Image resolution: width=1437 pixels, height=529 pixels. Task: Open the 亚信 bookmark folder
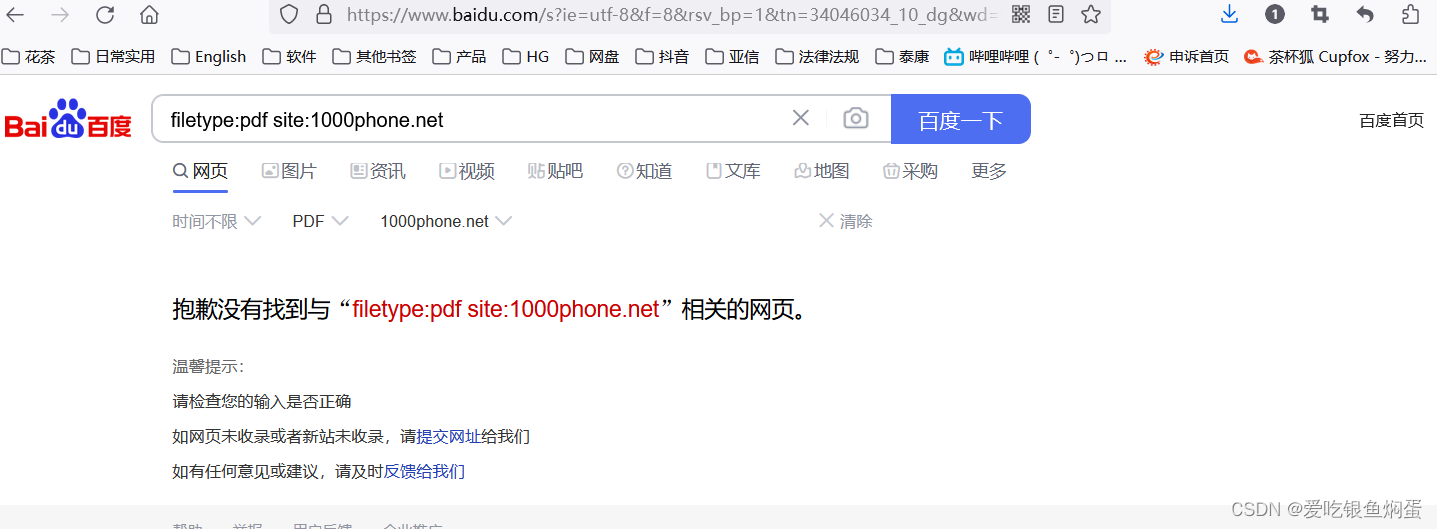pyautogui.click(x=732, y=56)
